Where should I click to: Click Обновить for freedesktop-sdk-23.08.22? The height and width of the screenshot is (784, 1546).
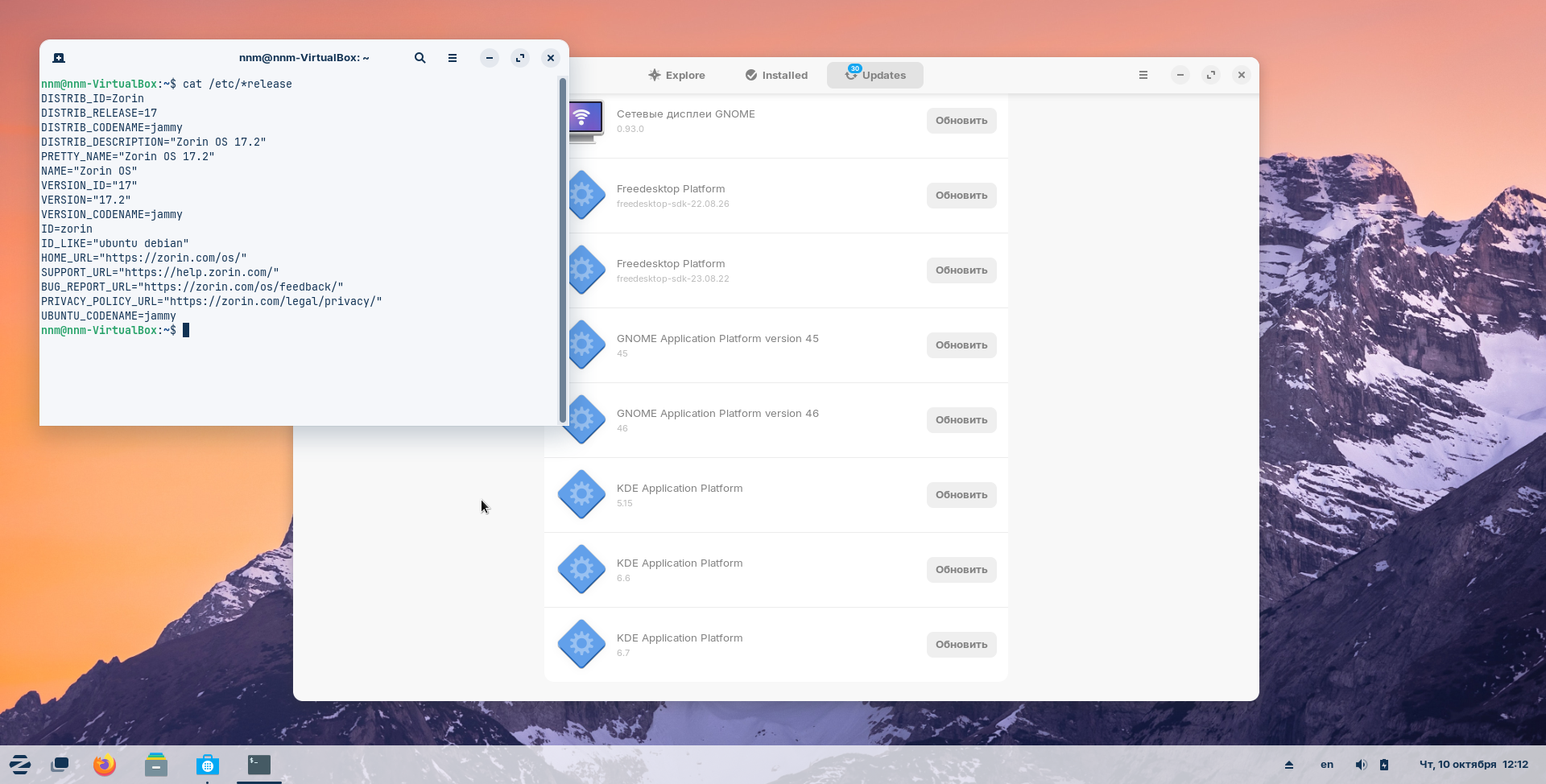pos(961,270)
